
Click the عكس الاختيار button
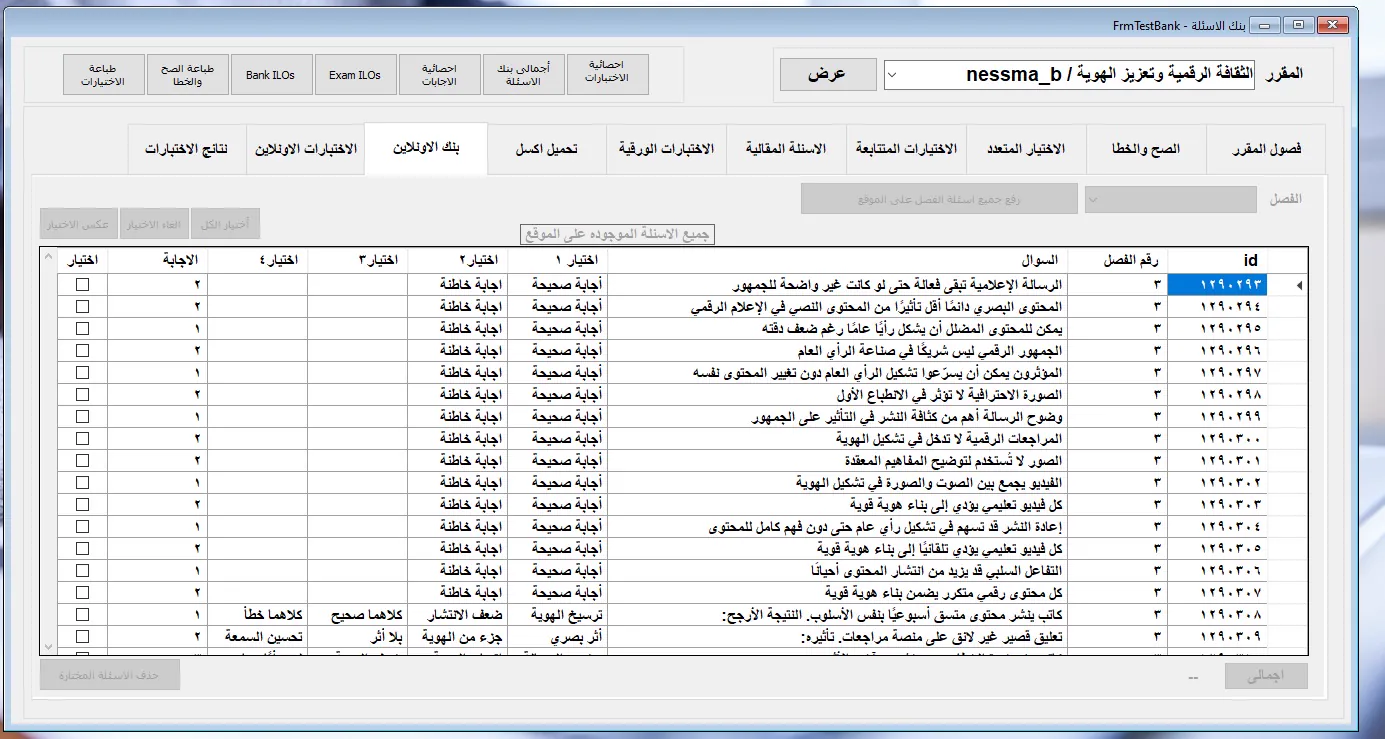coord(79,224)
